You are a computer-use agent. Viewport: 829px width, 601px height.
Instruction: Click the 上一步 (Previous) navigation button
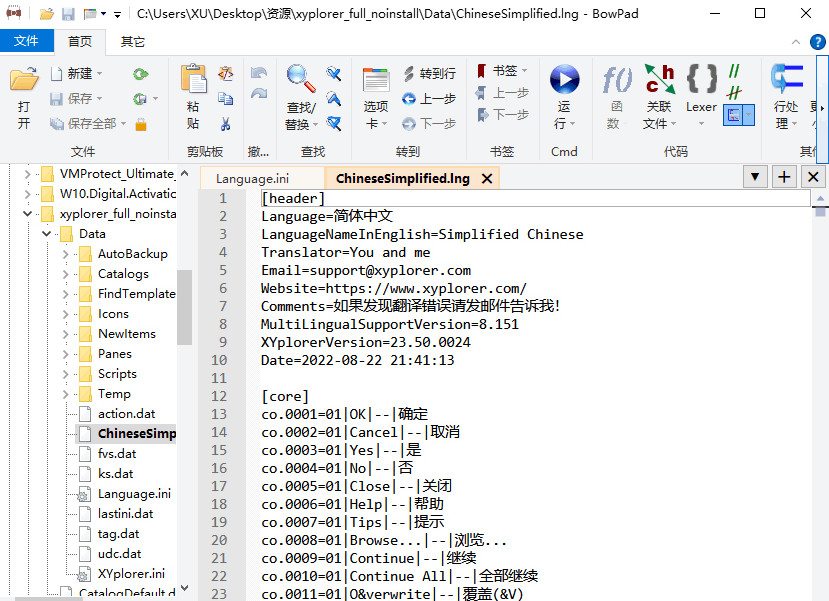(x=429, y=99)
